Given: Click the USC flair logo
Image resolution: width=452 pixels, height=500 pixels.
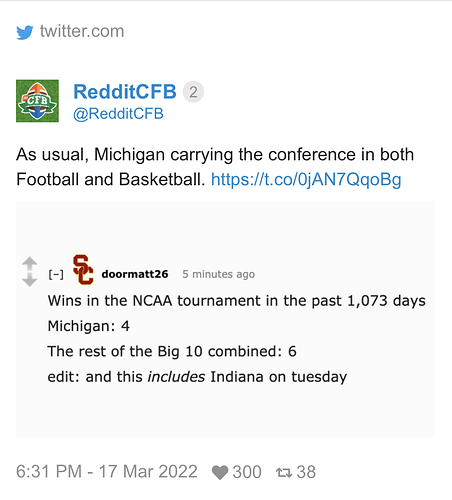Looking at the screenshot, I should 83,270.
